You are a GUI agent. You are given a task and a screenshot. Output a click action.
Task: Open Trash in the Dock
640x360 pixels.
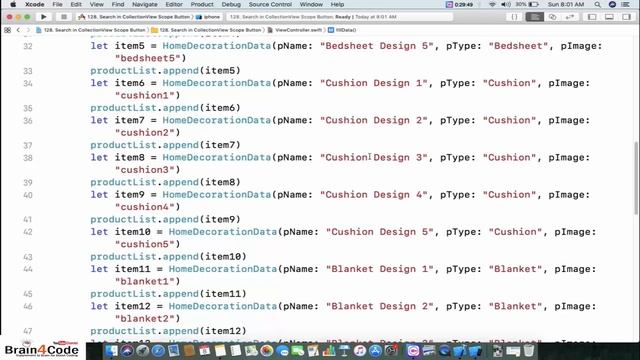click(529, 351)
